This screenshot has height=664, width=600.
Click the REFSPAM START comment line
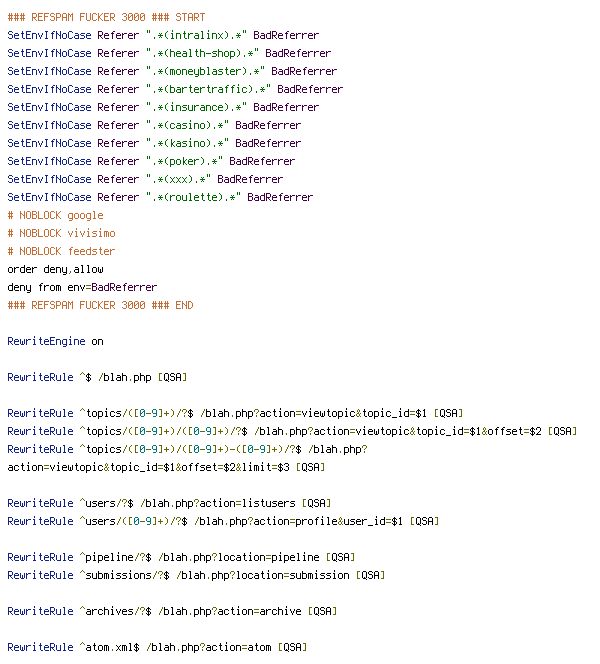coord(103,17)
